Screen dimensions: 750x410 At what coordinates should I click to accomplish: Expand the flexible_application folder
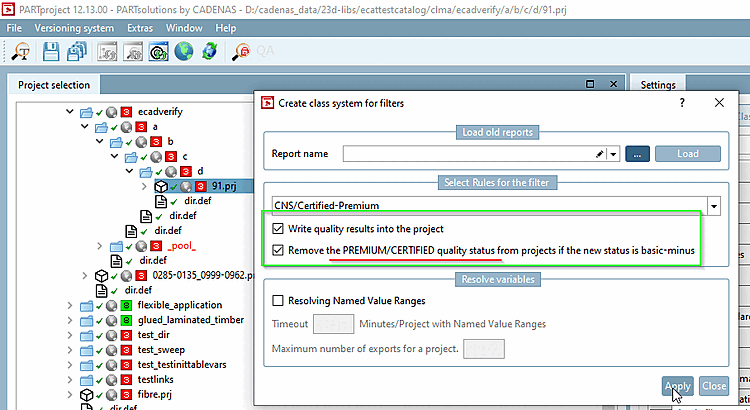70,305
